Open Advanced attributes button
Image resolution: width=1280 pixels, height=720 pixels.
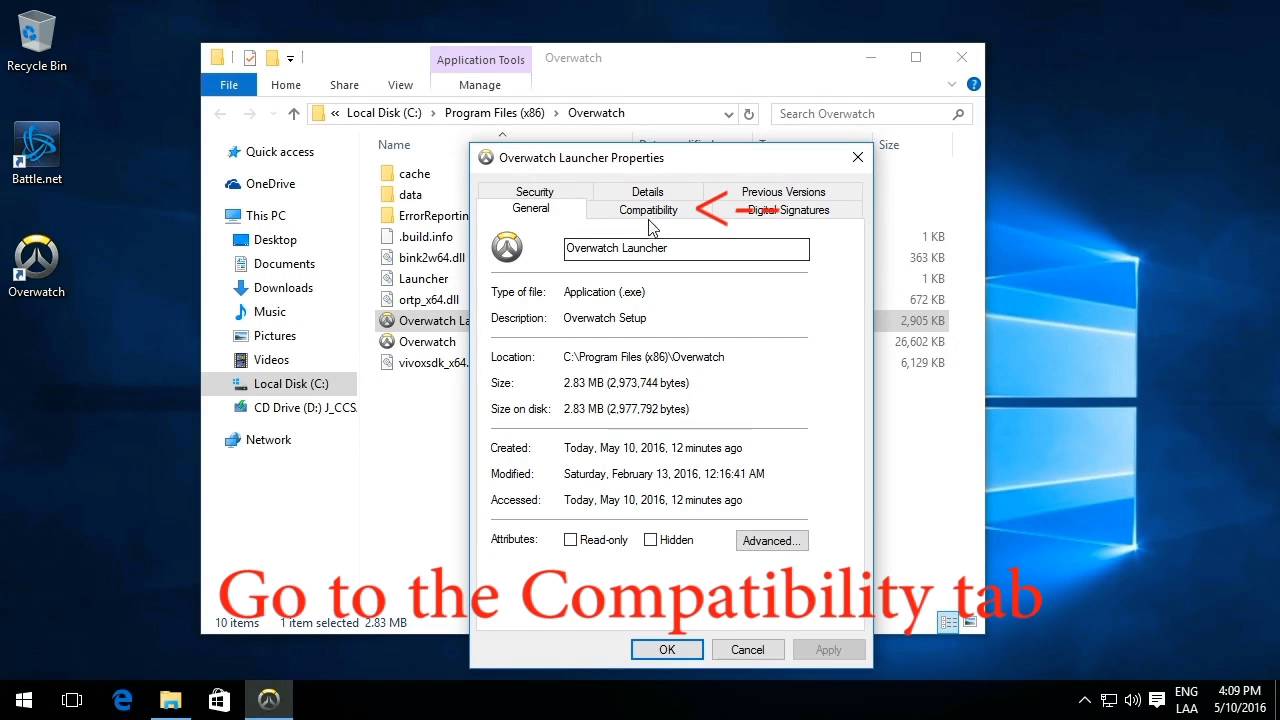(x=772, y=541)
